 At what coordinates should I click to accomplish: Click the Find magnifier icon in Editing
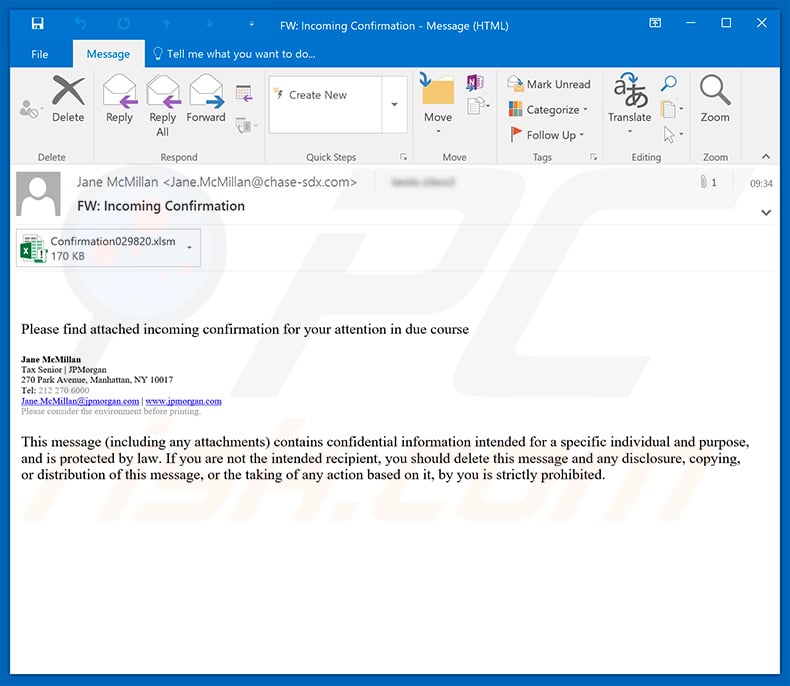pos(669,83)
